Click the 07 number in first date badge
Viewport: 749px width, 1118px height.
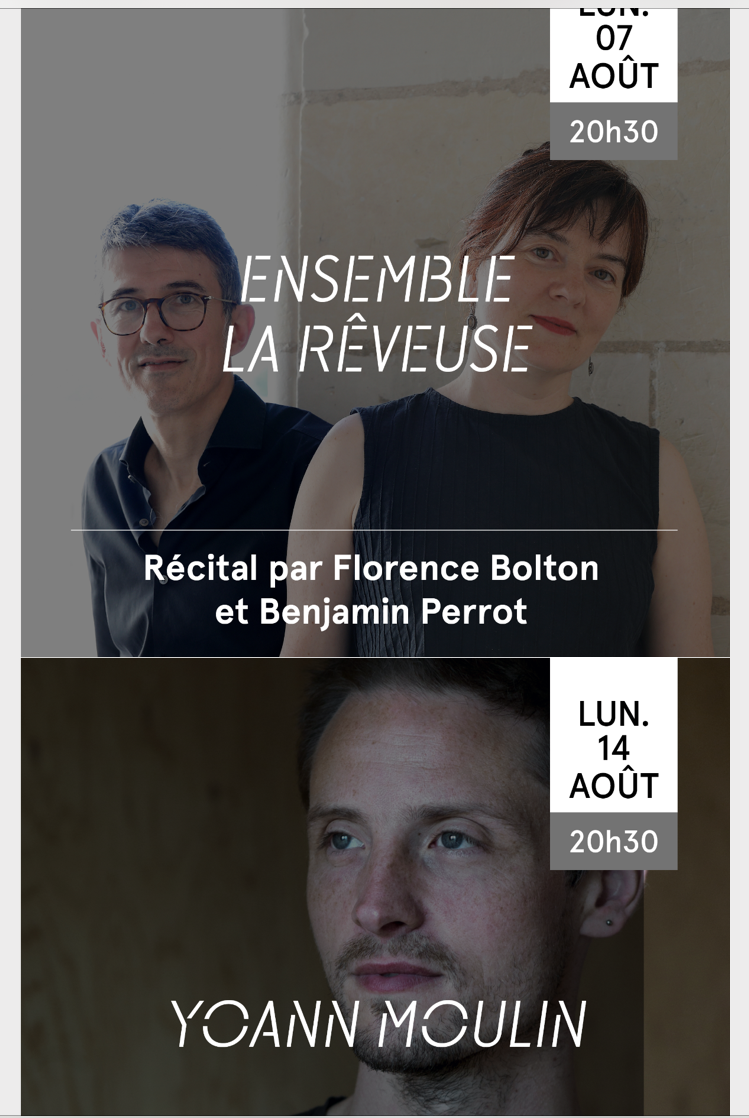point(613,39)
